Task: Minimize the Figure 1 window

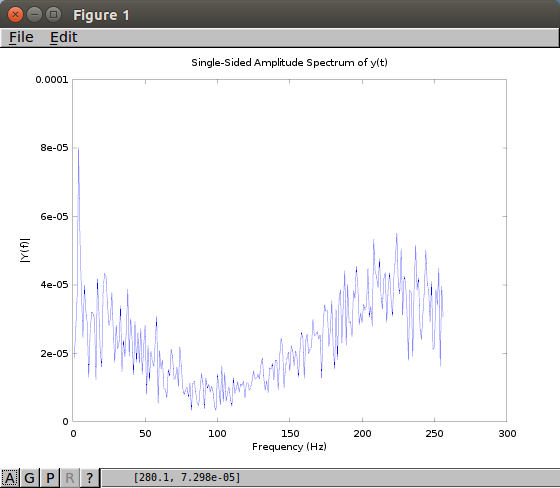Action: (34, 15)
